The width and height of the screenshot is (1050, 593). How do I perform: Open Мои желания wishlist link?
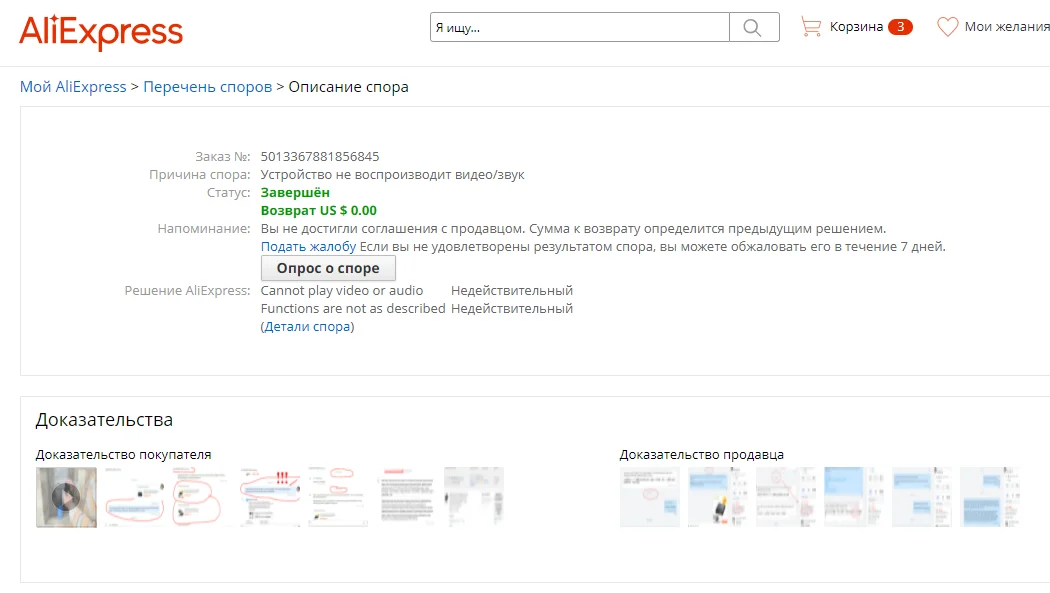(1007, 27)
